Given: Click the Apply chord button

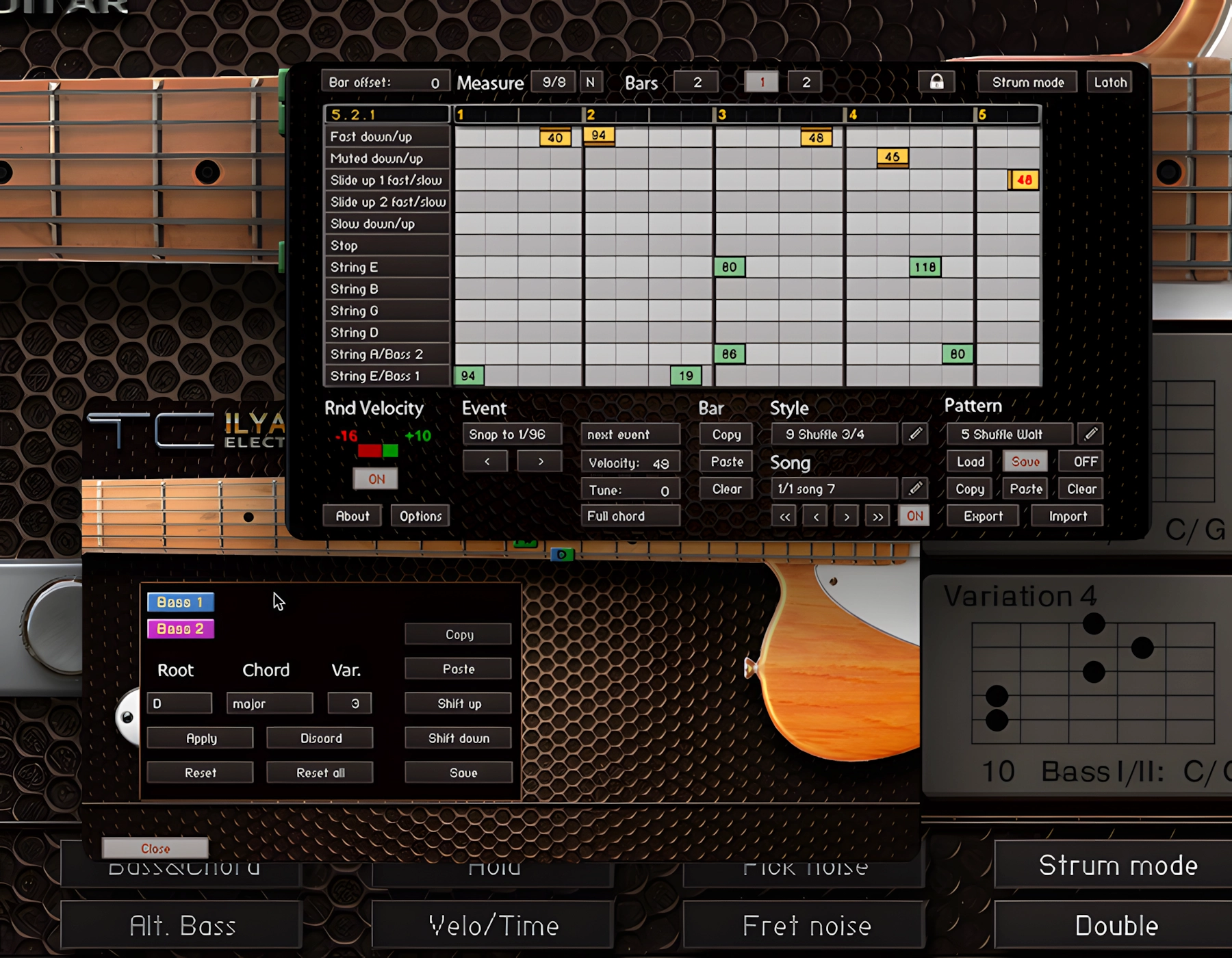Looking at the screenshot, I should (201, 738).
